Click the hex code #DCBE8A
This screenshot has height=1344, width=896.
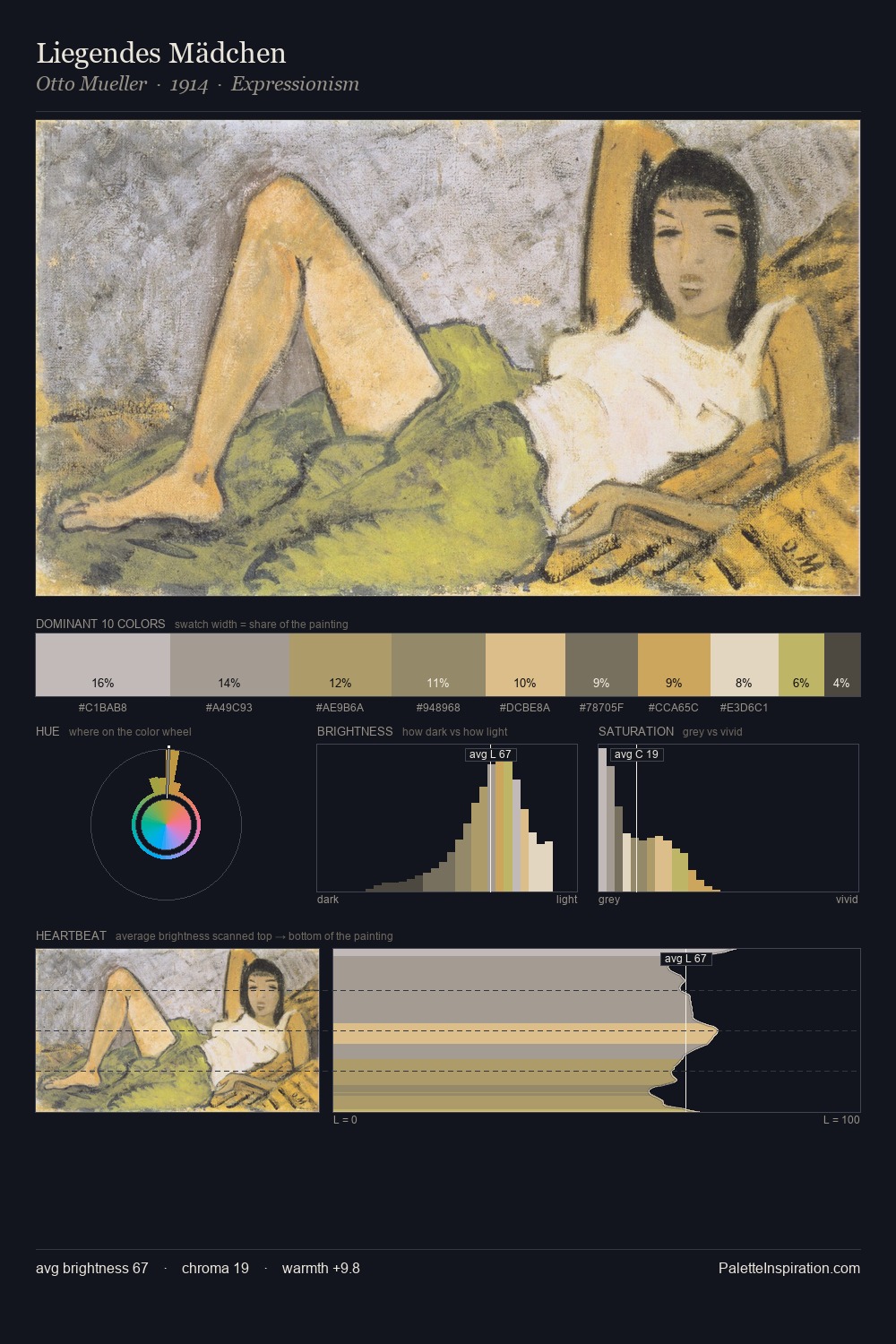point(525,708)
